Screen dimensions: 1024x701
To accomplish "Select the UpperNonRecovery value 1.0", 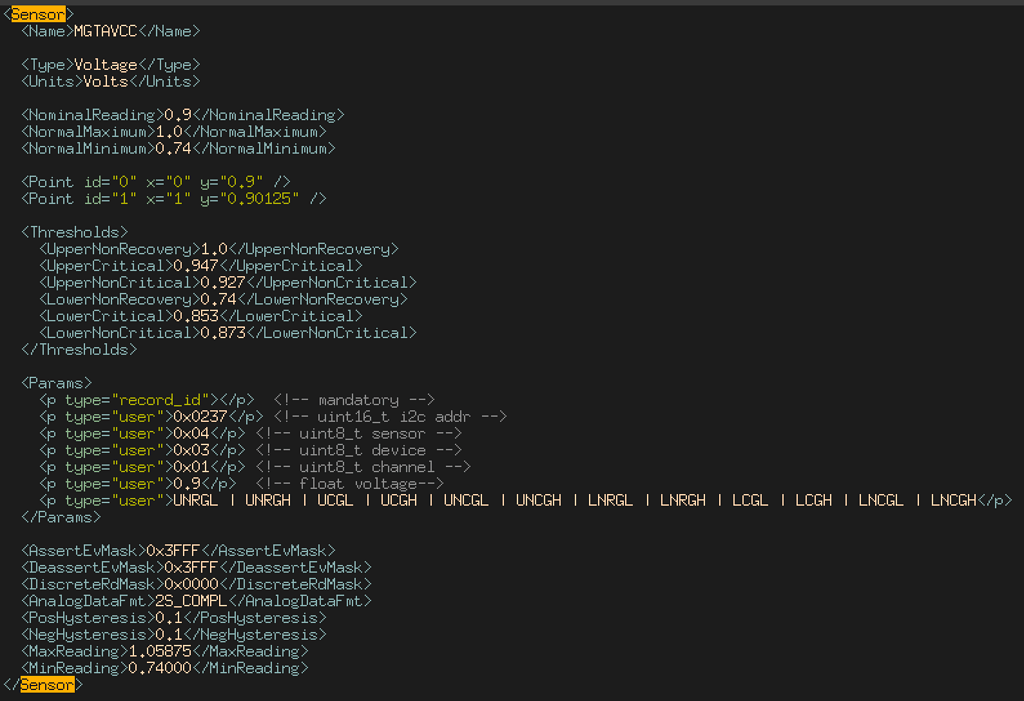I will [x=214, y=250].
